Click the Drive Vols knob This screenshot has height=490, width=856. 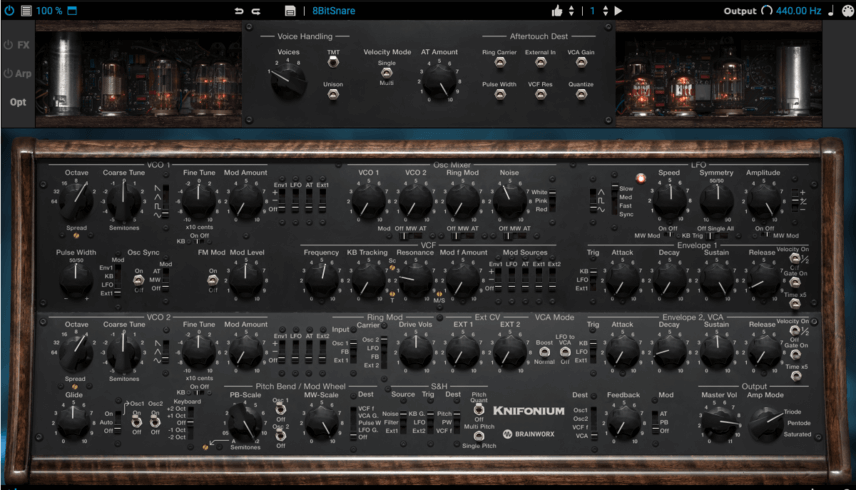point(415,352)
